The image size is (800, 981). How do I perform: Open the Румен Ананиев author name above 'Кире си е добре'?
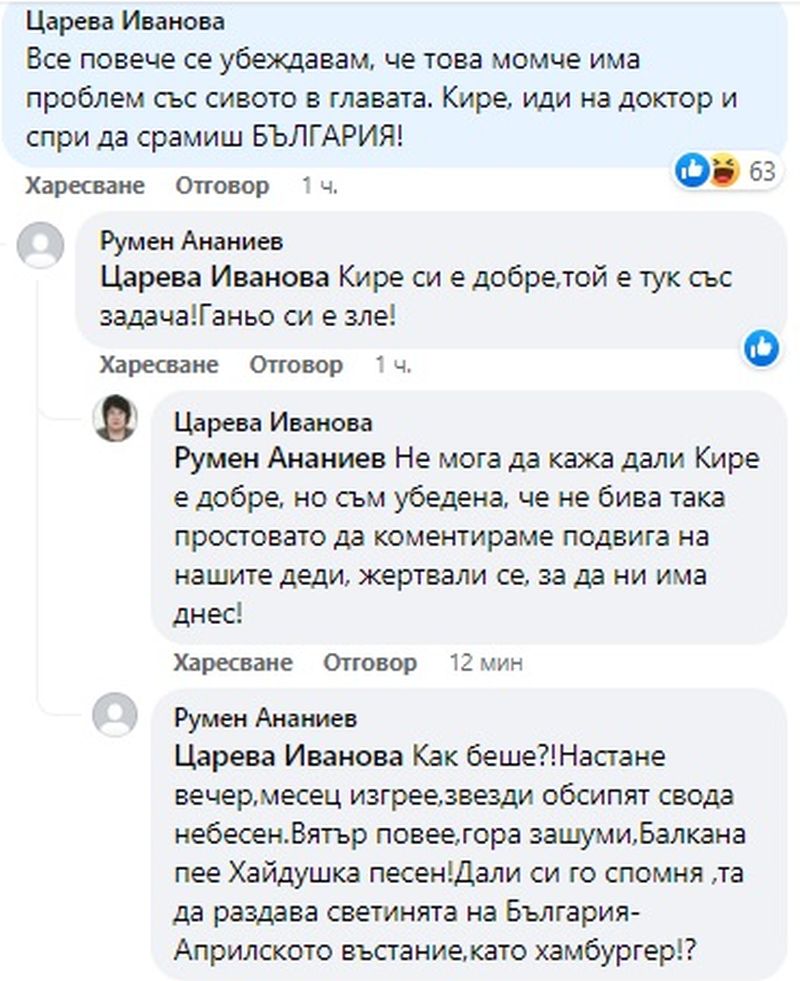[x=191, y=240]
